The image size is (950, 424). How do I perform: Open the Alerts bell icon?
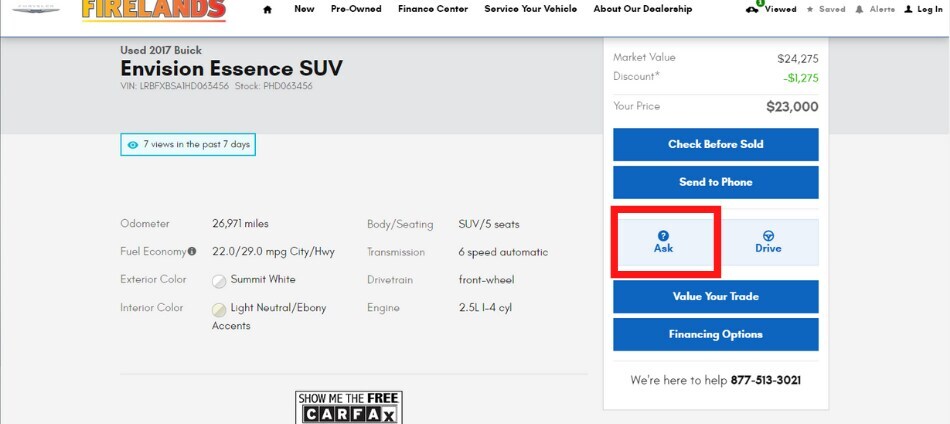tap(859, 10)
